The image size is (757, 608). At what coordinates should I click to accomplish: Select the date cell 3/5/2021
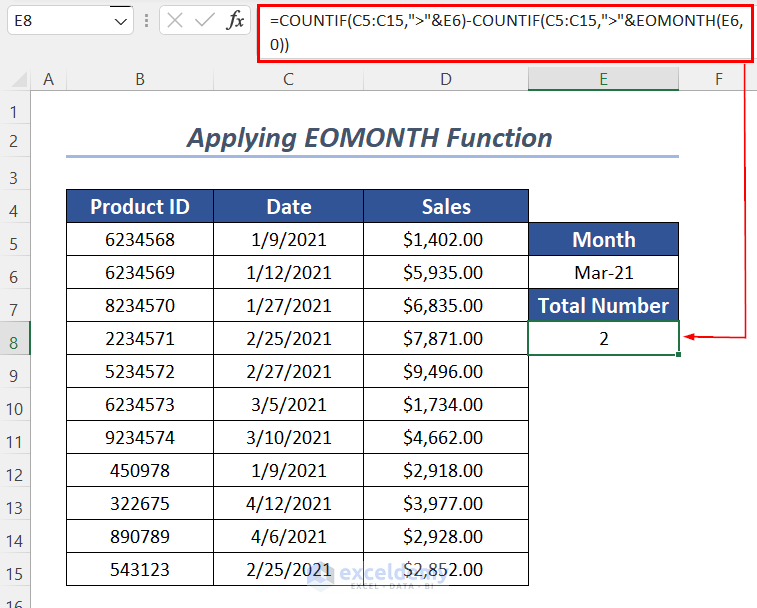click(288, 405)
